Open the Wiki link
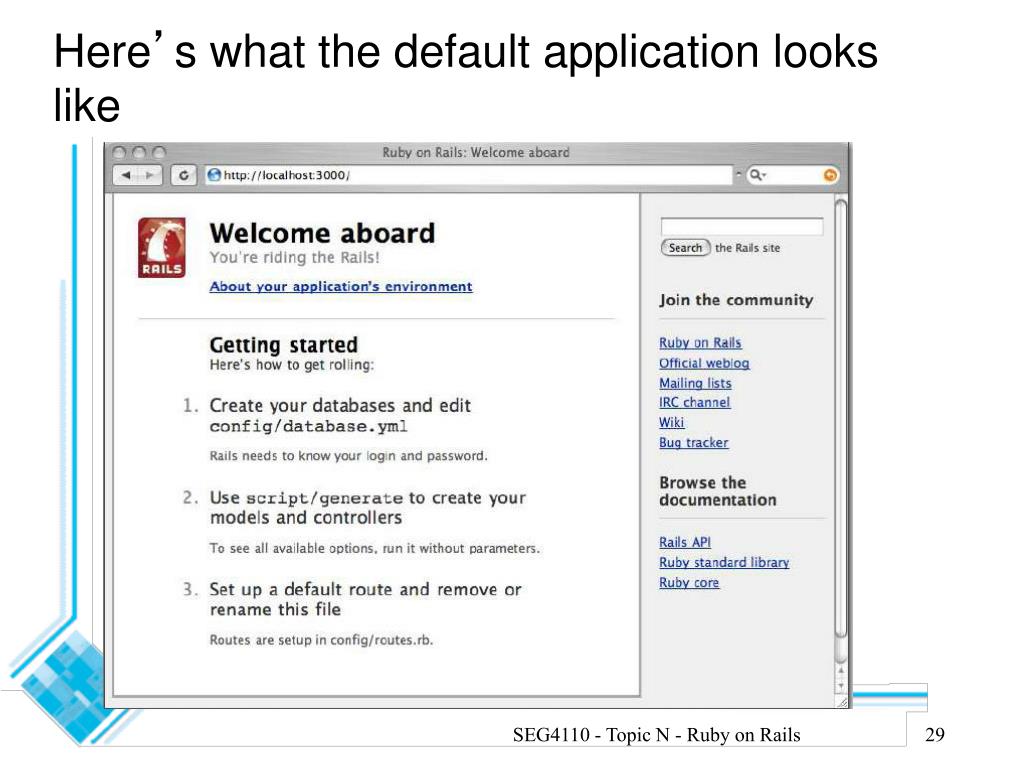This screenshot has height=768, width=1024. click(x=671, y=423)
